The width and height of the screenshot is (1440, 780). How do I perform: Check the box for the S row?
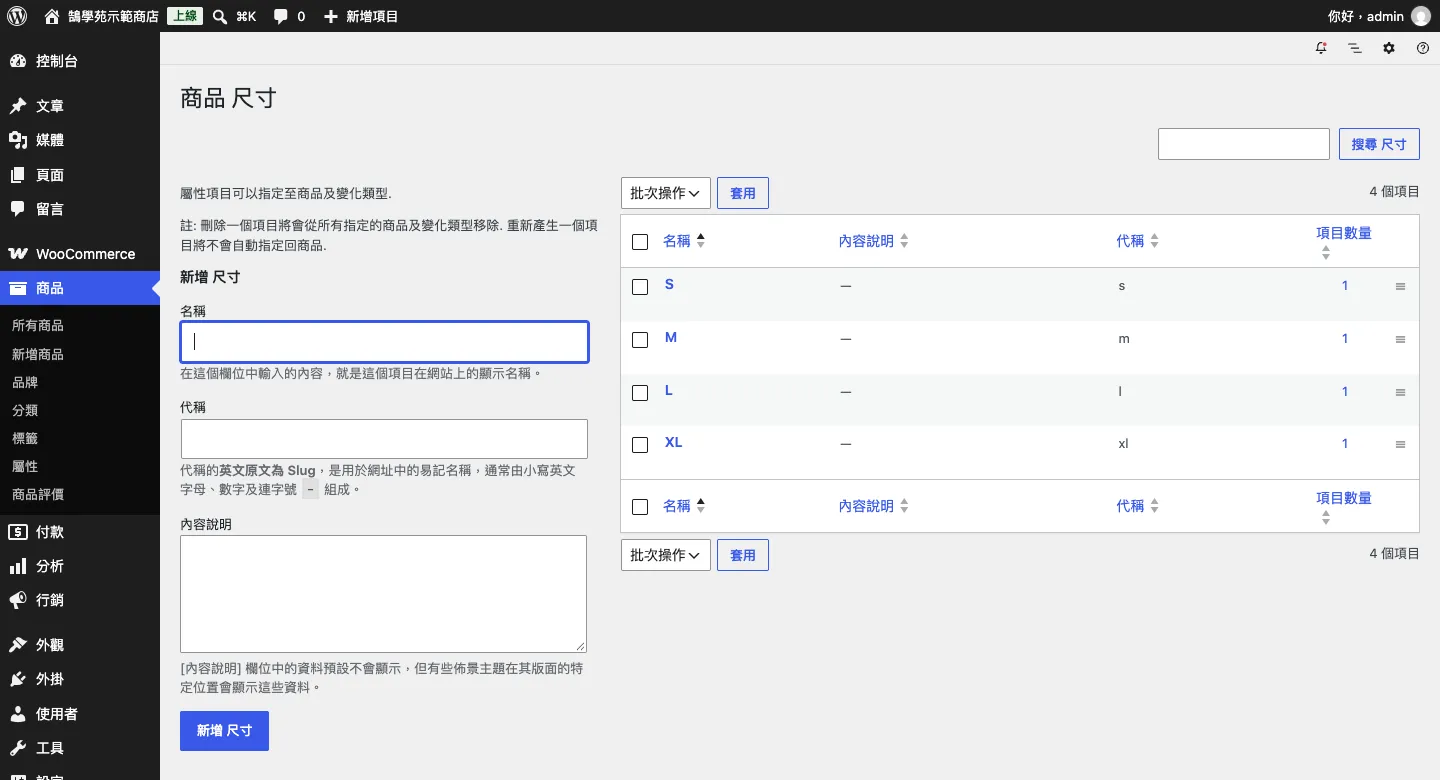pyautogui.click(x=640, y=287)
